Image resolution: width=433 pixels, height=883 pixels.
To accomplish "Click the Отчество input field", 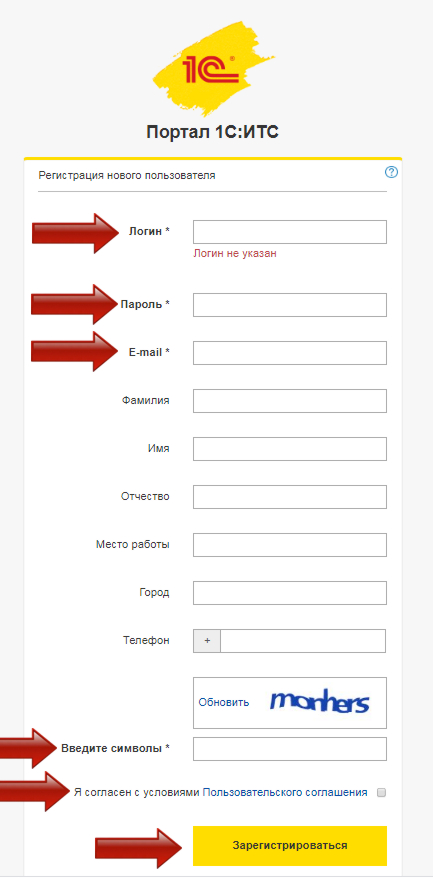I will [290, 497].
